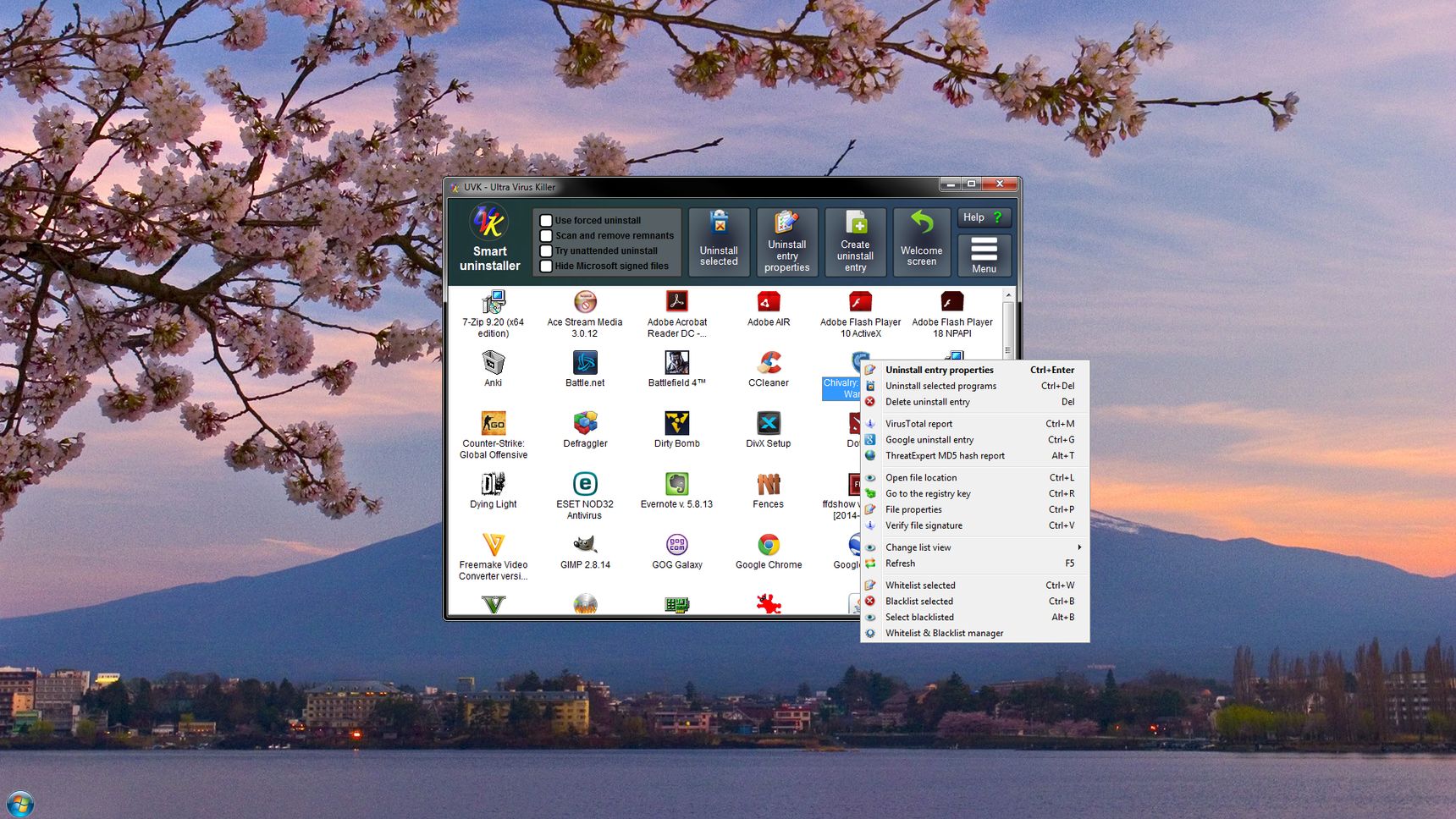Select Freemake Video Converter icon
1456x819 pixels.
[x=494, y=545]
